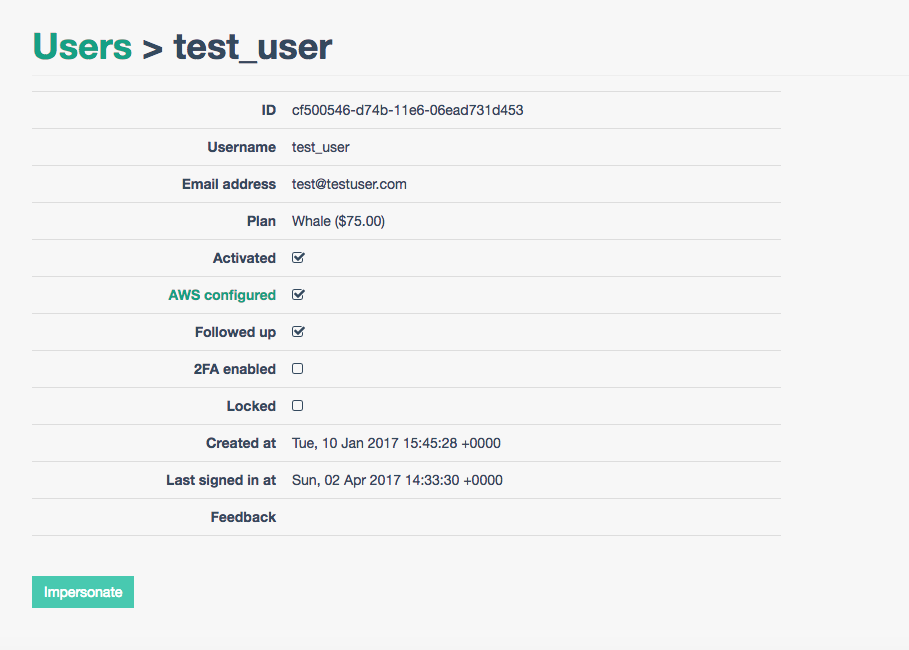Go back to Users via breadcrumb link

[82, 47]
